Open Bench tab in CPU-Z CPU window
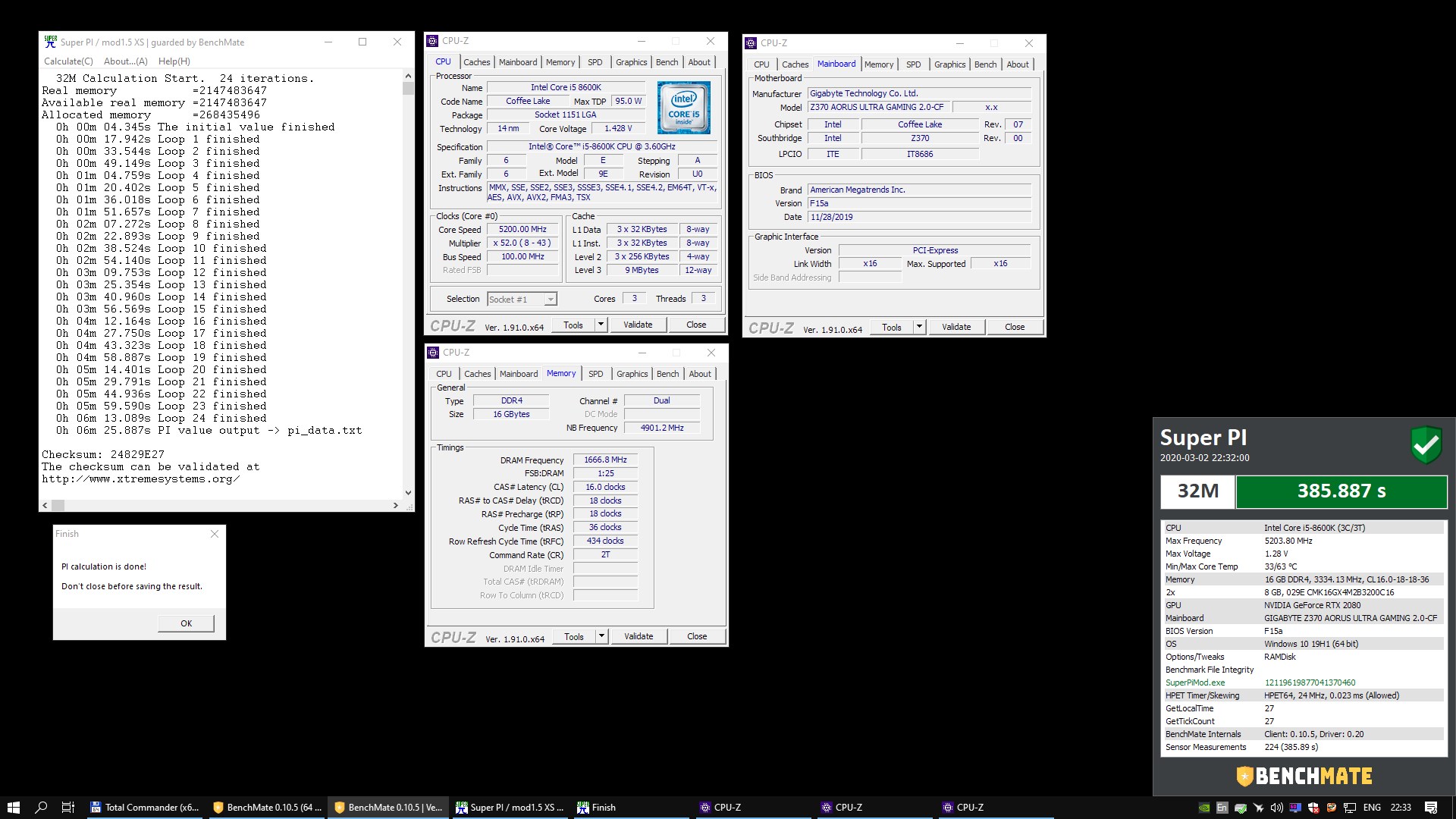The height and width of the screenshot is (819, 1456). 667,62
